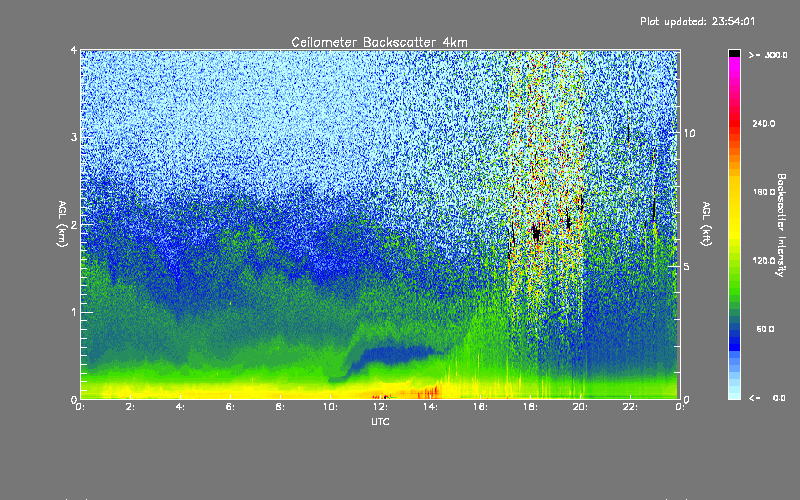Click the "Plot updated: 23:54:01" timestamp
Image resolution: width=800 pixels, height=500 pixels.
tap(697, 21)
